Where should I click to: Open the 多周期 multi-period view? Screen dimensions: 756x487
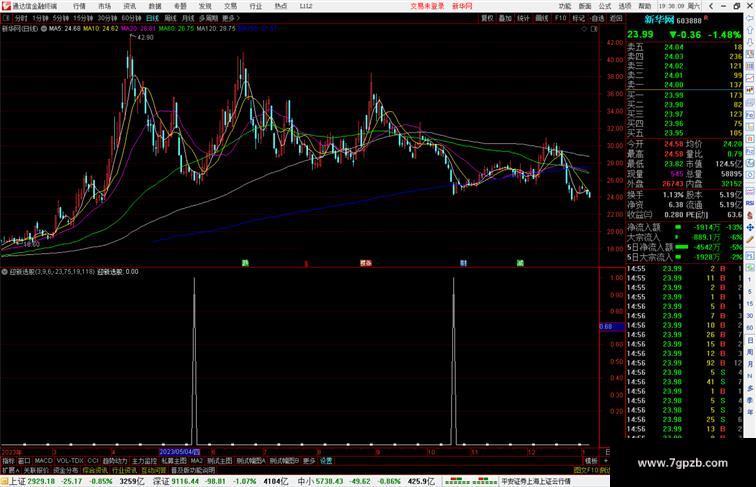click(x=208, y=18)
